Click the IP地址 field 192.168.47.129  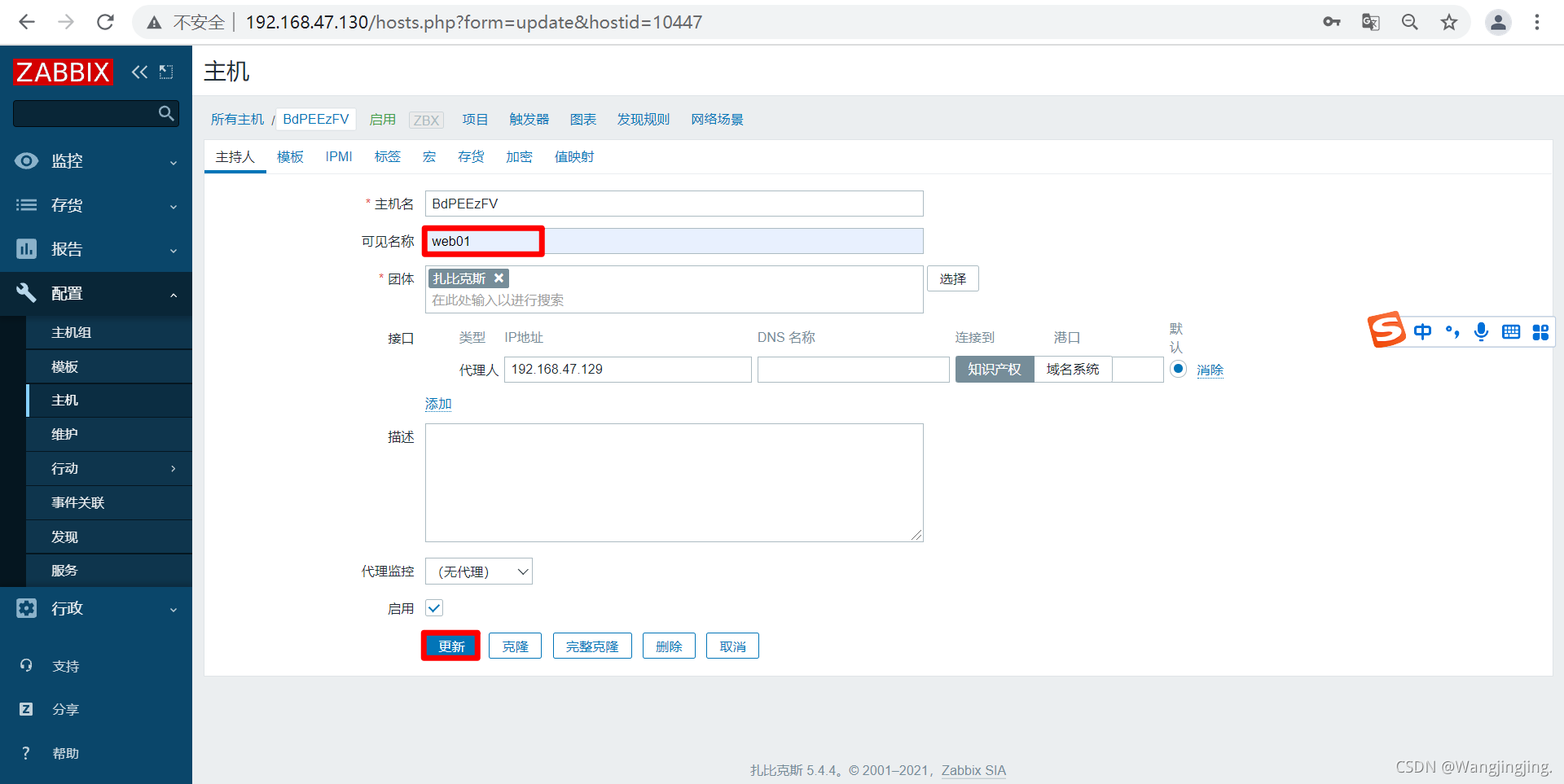click(x=628, y=370)
